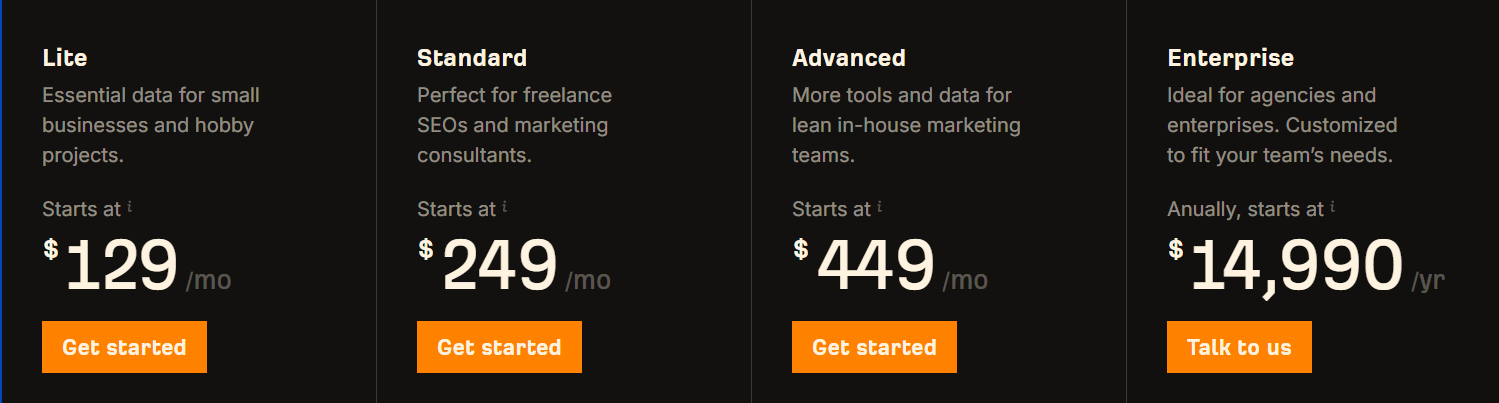Select the Enterprise plan title
The width and height of the screenshot is (1499, 403).
[1231, 59]
